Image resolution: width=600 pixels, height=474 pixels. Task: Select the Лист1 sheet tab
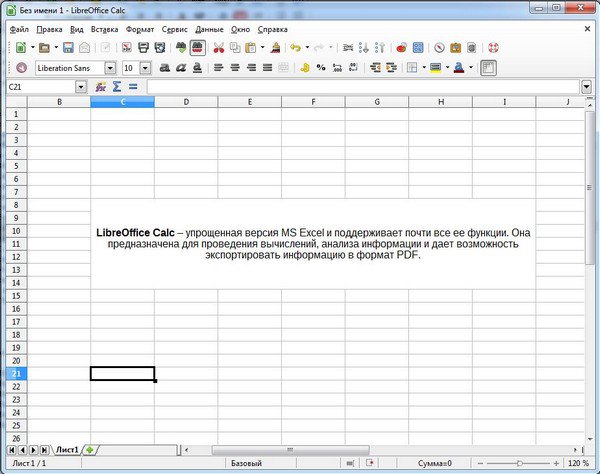68,450
